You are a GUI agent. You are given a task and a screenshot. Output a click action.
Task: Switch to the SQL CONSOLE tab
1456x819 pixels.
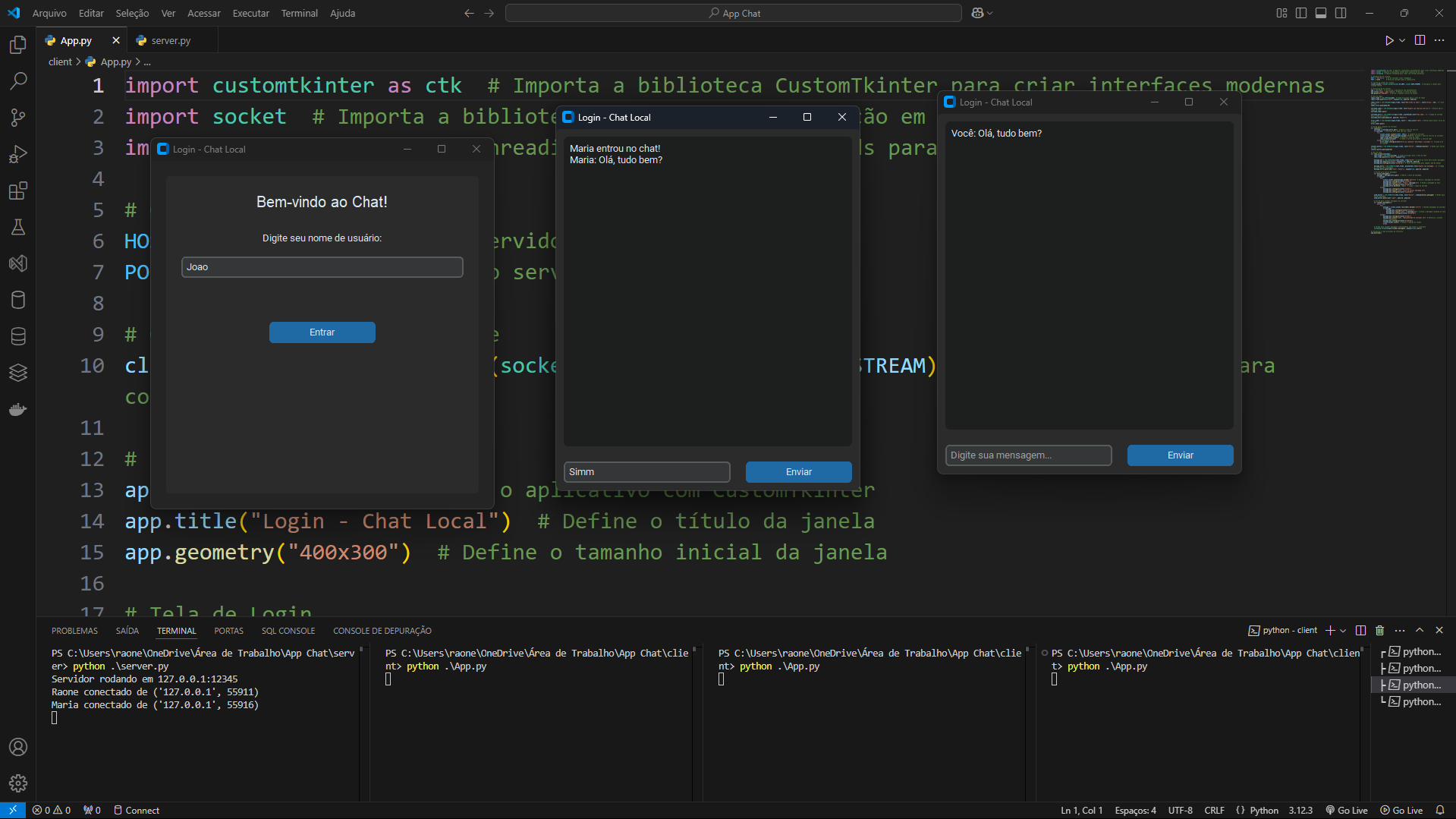[288, 631]
